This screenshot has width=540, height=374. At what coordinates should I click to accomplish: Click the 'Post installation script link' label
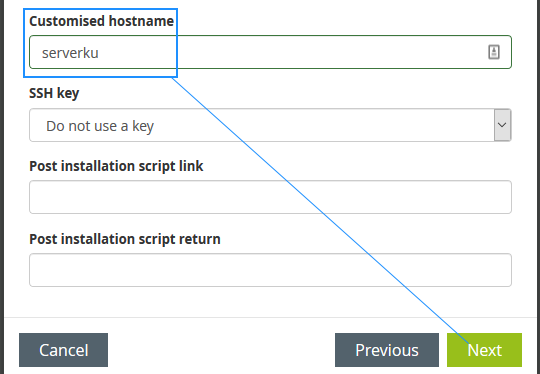click(x=116, y=166)
